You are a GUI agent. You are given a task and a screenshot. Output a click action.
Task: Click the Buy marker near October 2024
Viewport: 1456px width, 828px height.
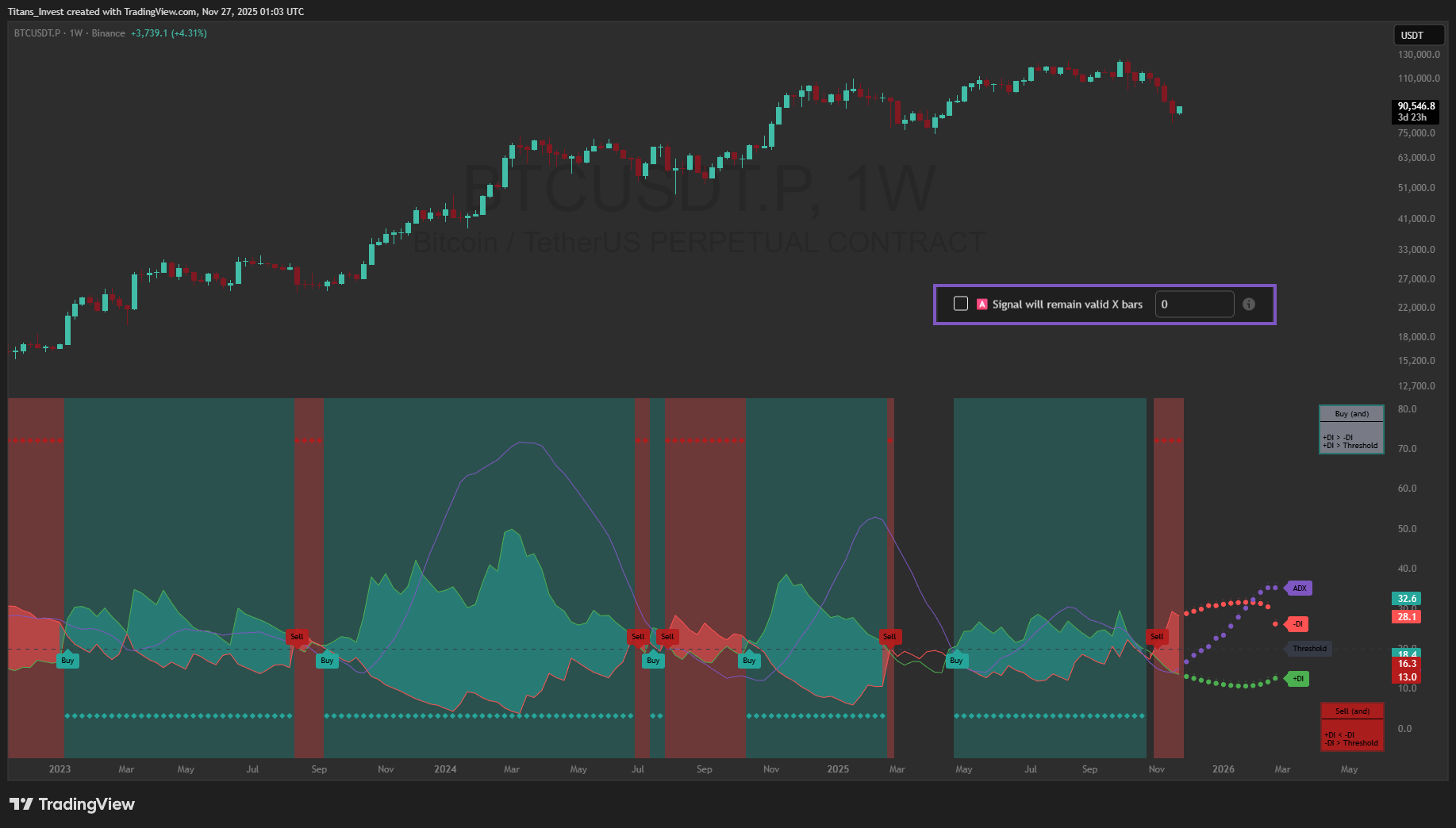pyautogui.click(x=749, y=660)
